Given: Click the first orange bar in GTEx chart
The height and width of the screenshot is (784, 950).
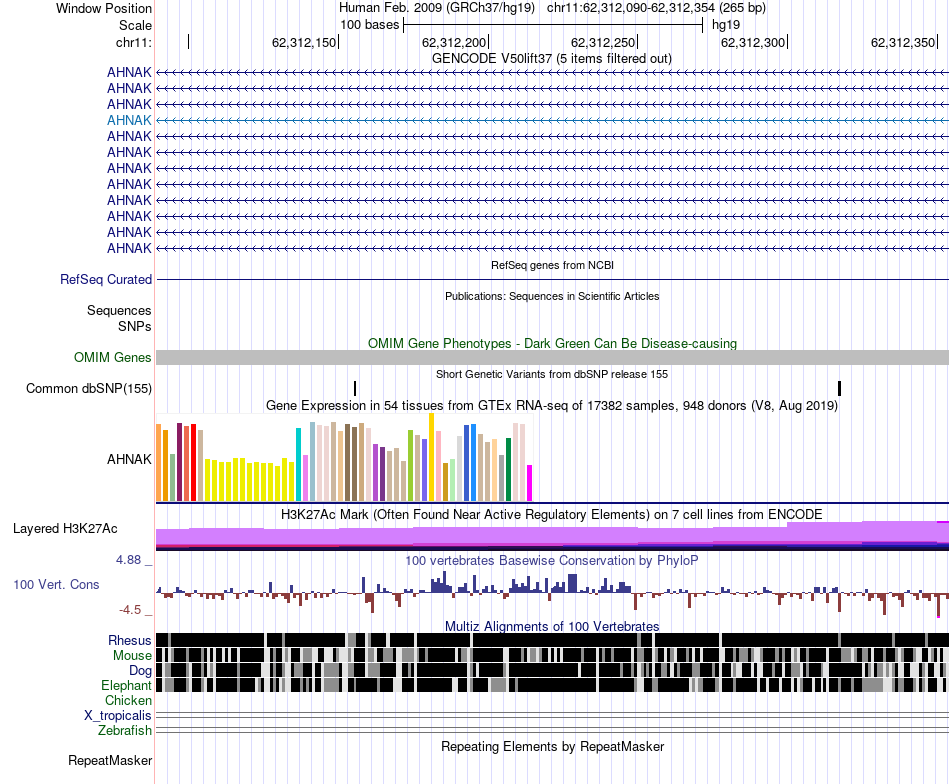Looking at the screenshot, I should (x=159, y=463).
